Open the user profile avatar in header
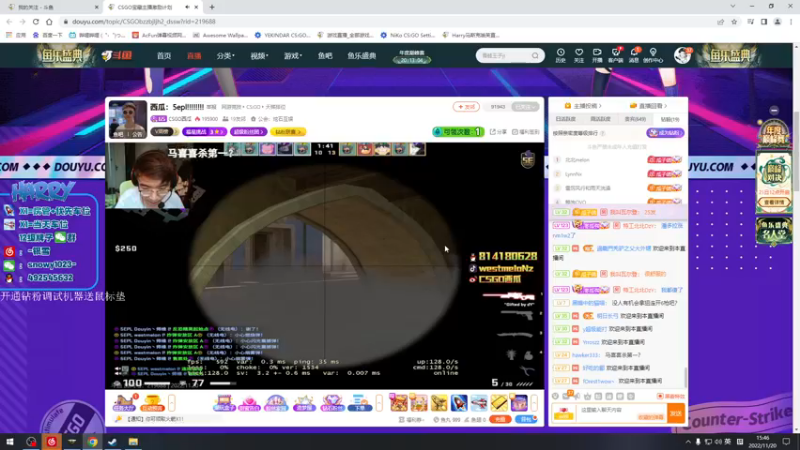Image resolution: width=800 pixels, height=450 pixels. coord(682,55)
